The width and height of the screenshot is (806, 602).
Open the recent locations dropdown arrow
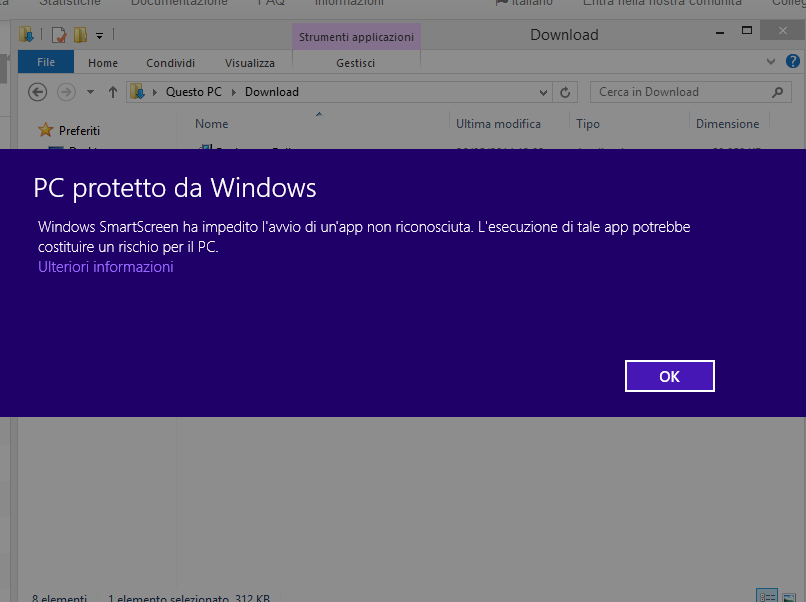click(x=90, y=92)
